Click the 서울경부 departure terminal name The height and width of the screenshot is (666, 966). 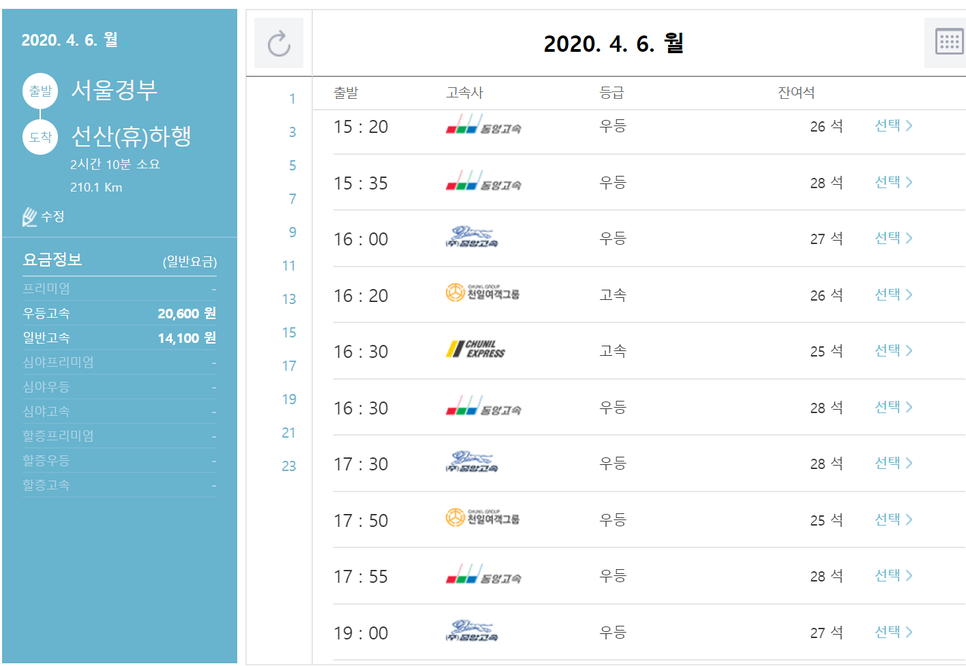115,91
